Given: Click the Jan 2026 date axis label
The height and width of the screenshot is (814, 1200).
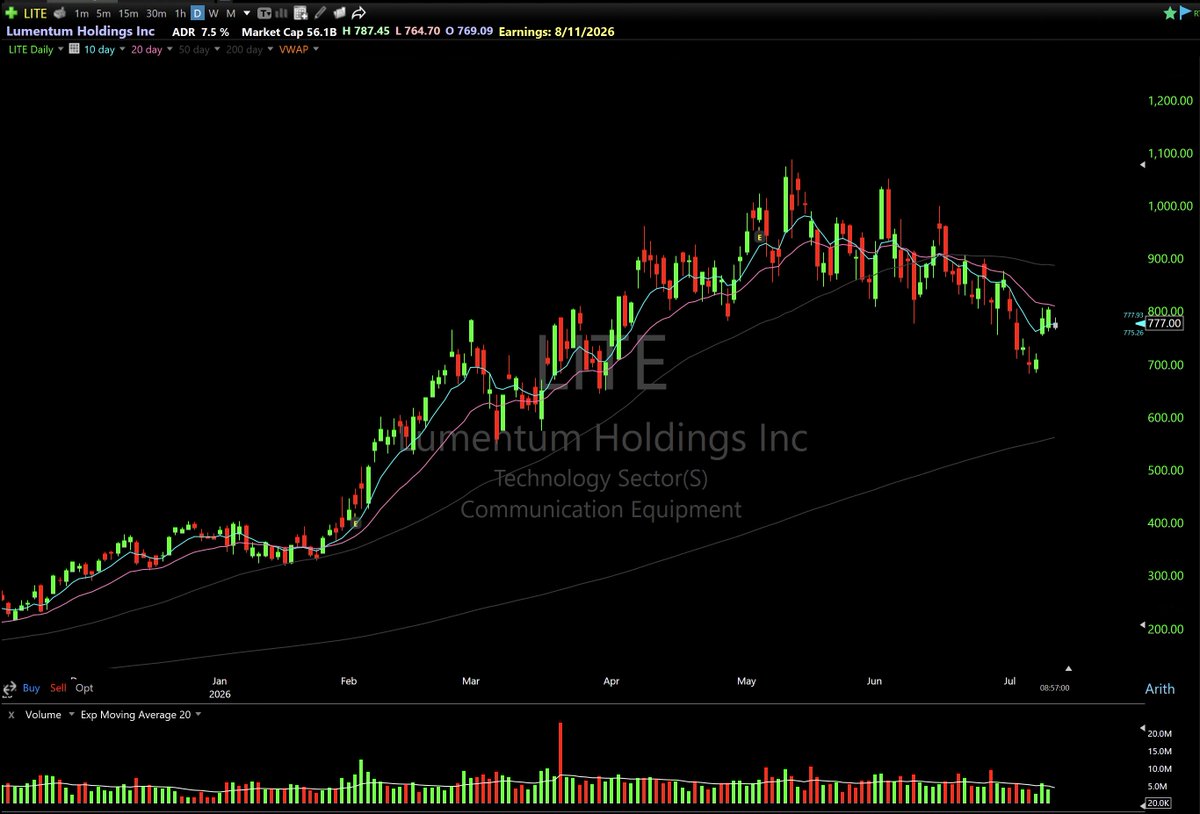Looking at the screenshot, I should point(221,687).
